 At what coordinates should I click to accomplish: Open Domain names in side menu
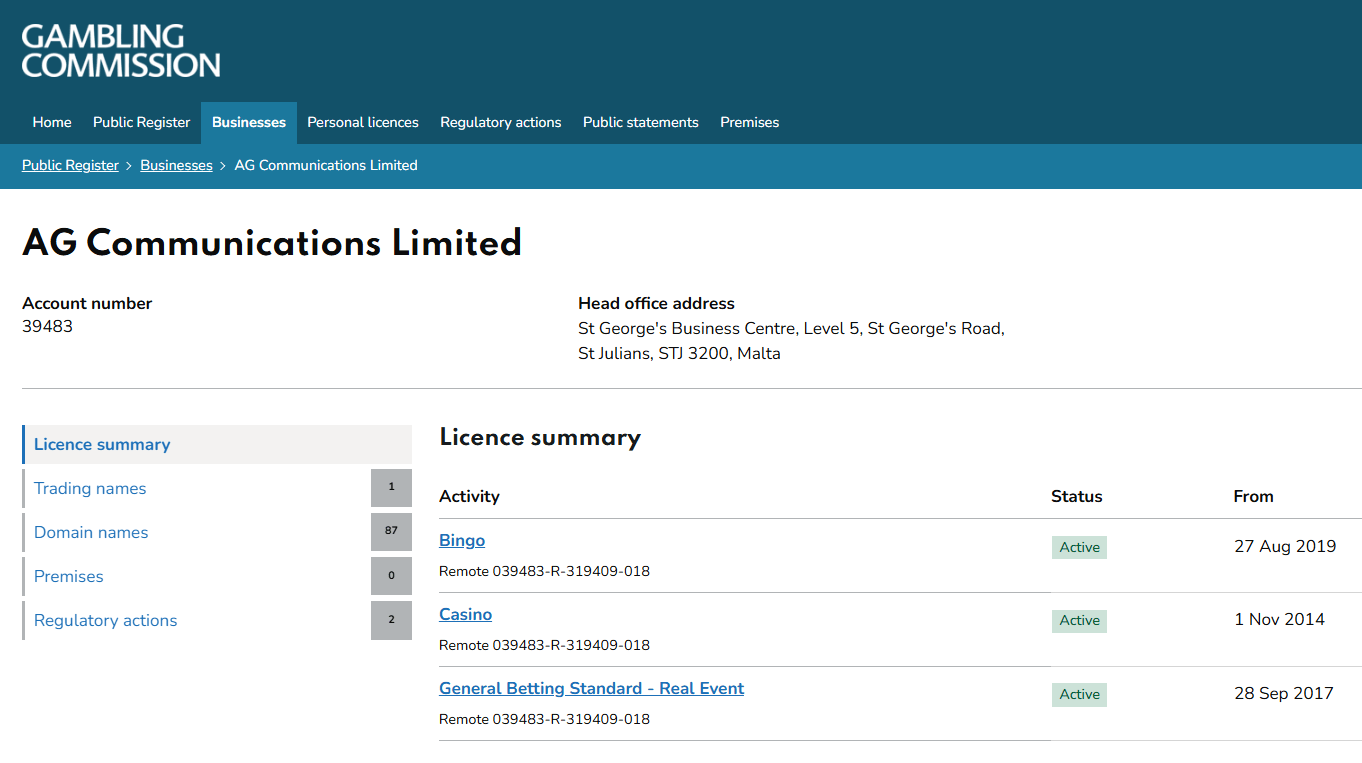91,532
